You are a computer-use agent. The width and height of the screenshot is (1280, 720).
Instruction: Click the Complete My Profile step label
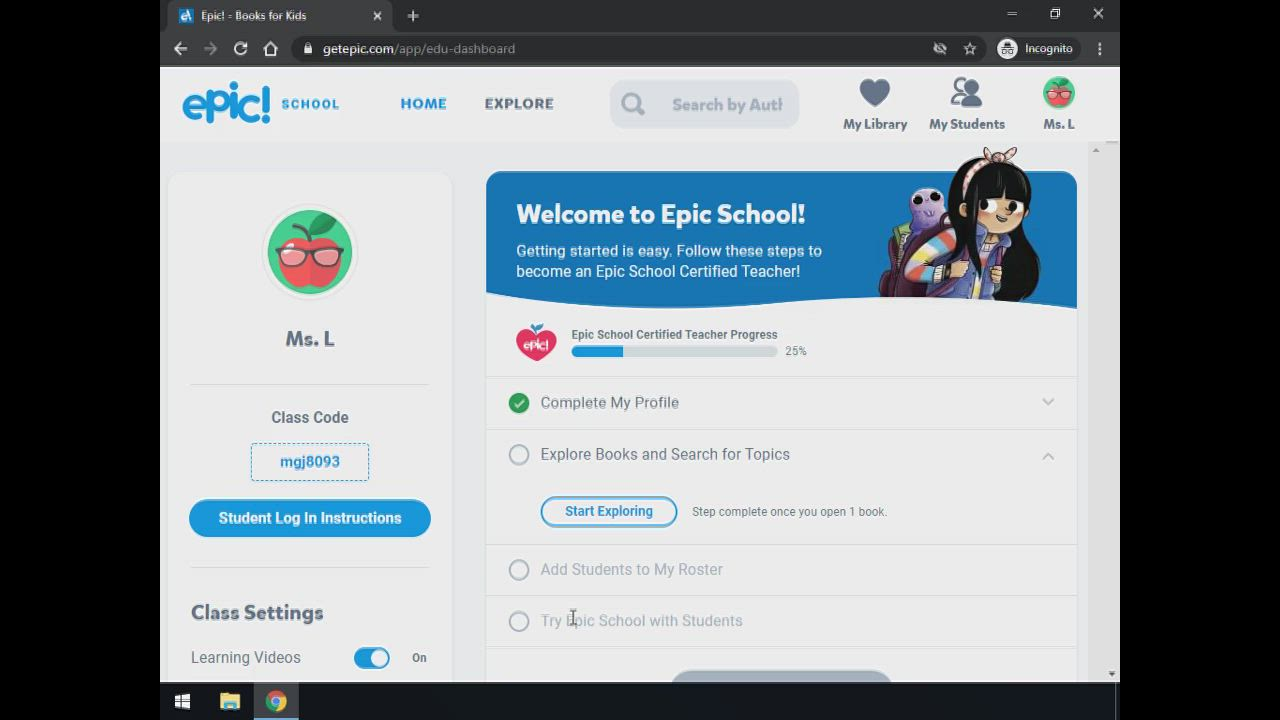[x=610, y=402]
